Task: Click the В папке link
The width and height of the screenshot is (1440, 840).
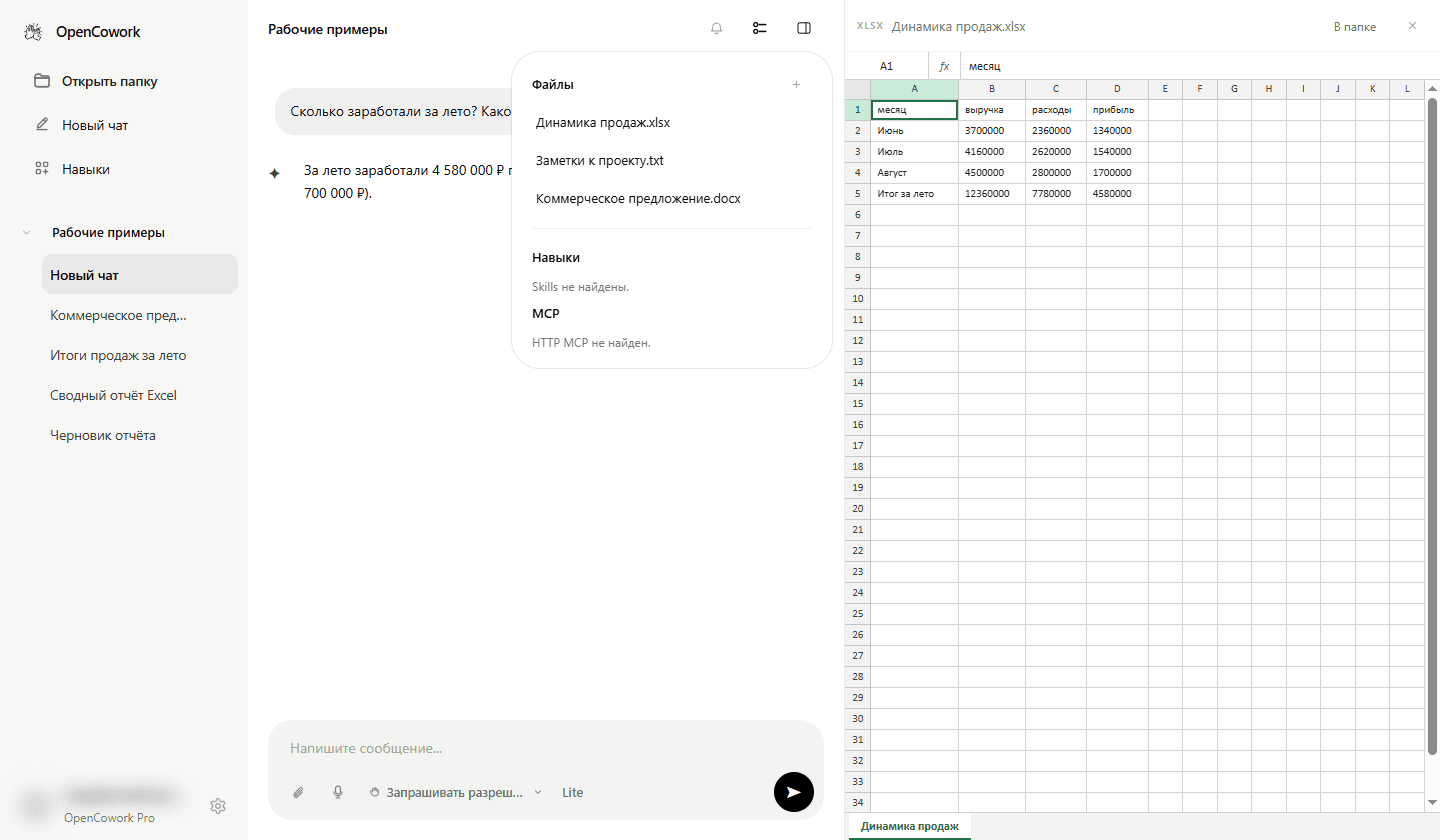Action: 1355,27
